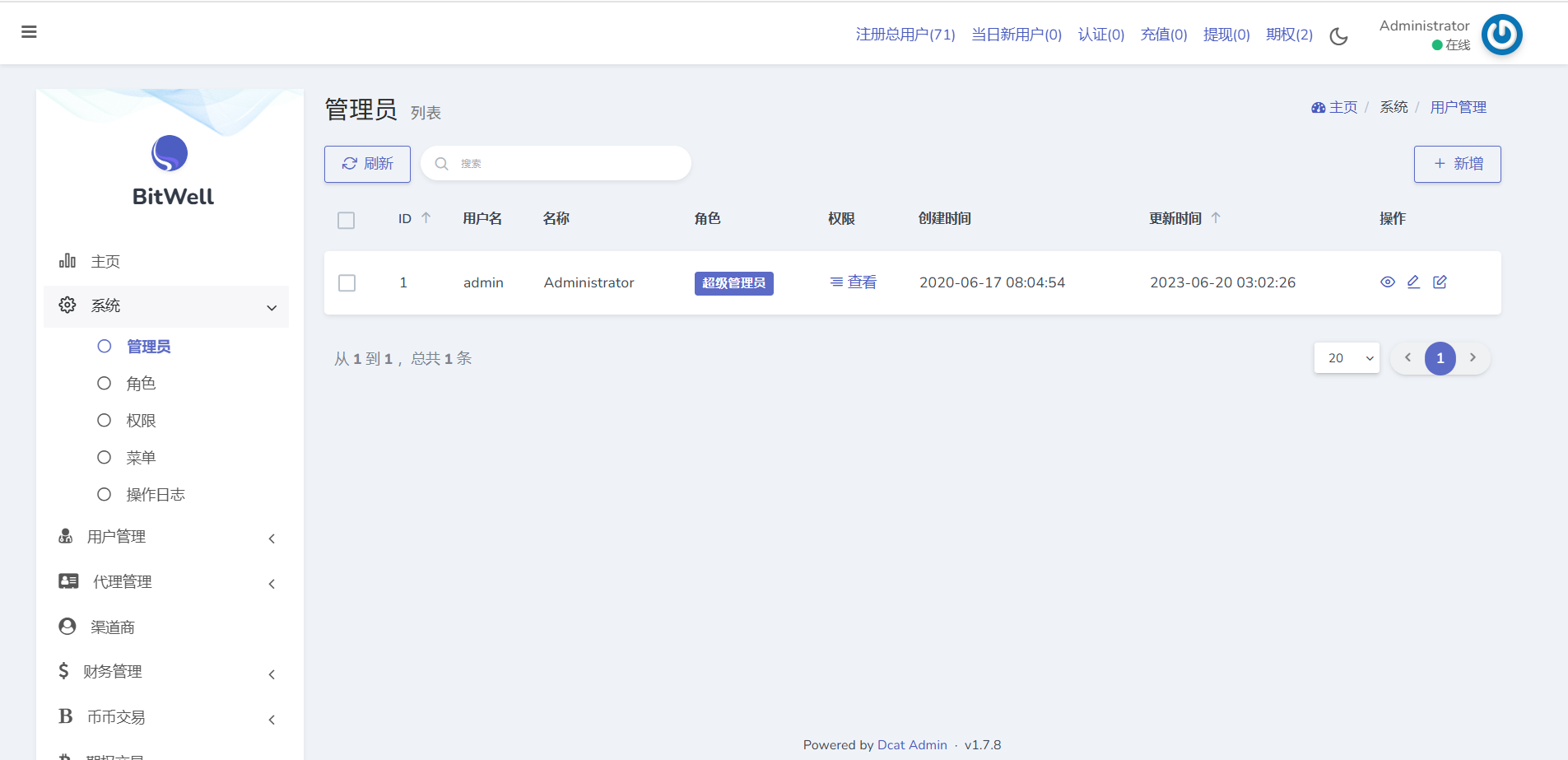Screen dimensions: 1568x760
Task: Open the 操作日志 menu item
Action: point(155,495)
